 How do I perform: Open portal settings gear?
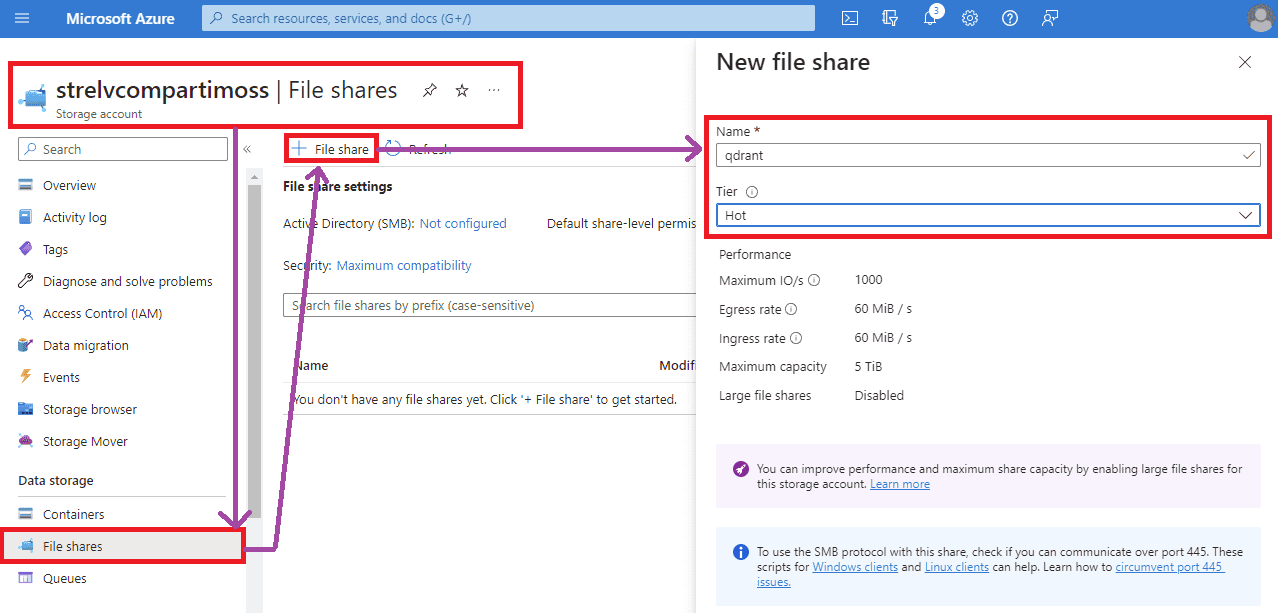[x=970, y=18]
